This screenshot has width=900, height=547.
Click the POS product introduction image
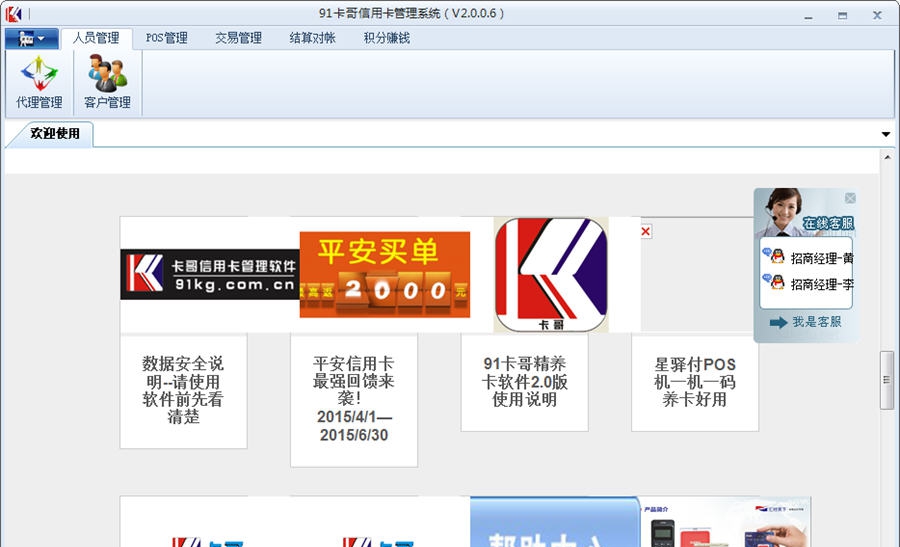[725, 522]
